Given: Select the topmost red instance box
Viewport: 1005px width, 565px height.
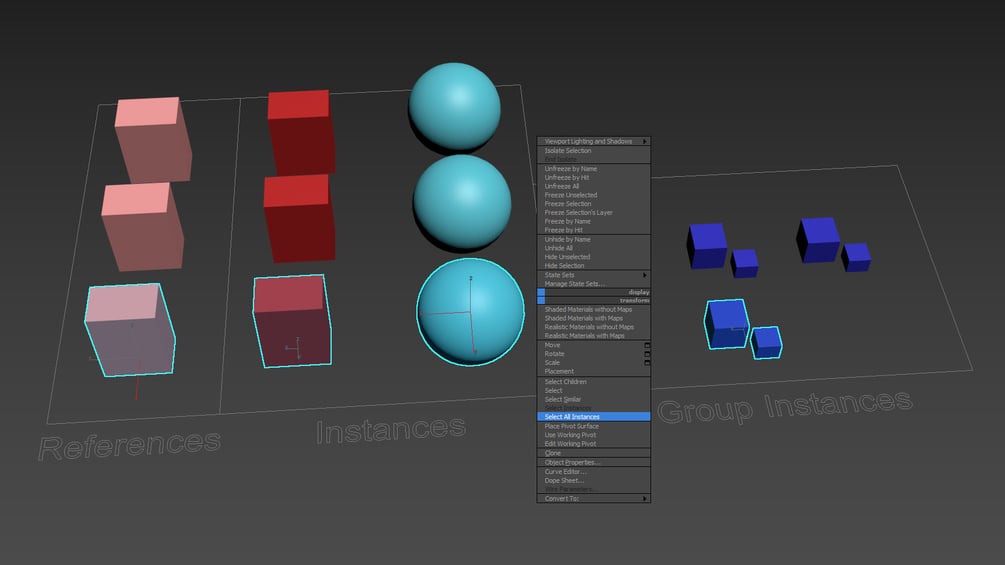Looking at the screenshot, I should (301, 133).
